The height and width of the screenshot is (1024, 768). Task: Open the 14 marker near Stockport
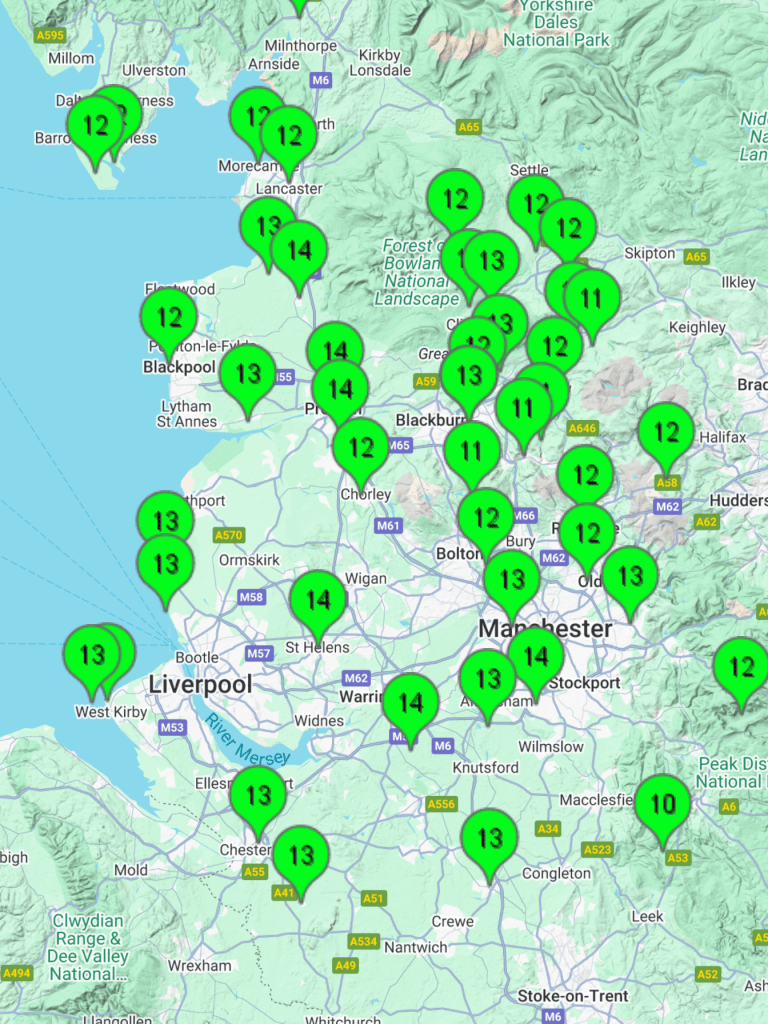click(536, 657)
